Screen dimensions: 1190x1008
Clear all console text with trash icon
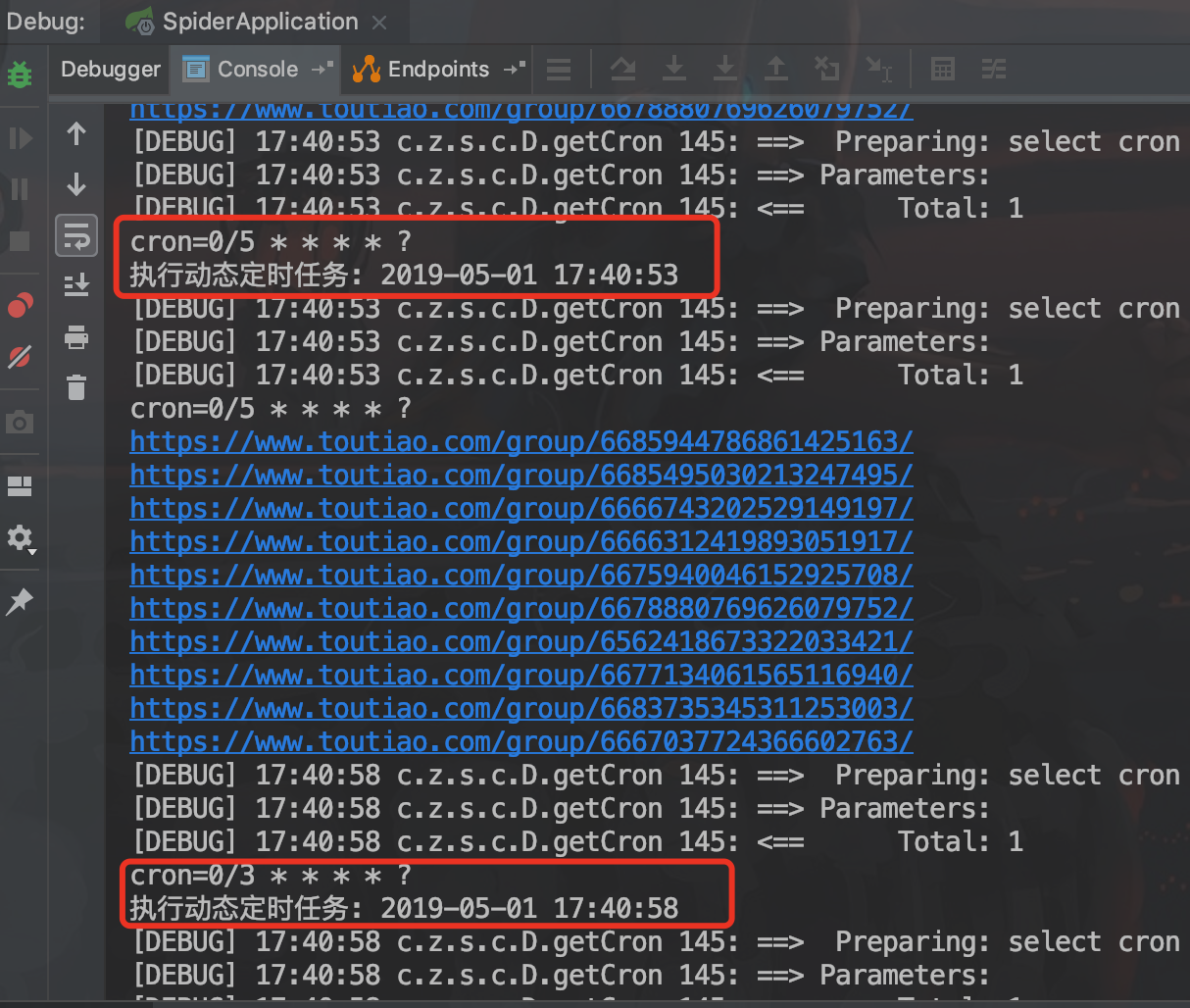click(x=76, y=387)
